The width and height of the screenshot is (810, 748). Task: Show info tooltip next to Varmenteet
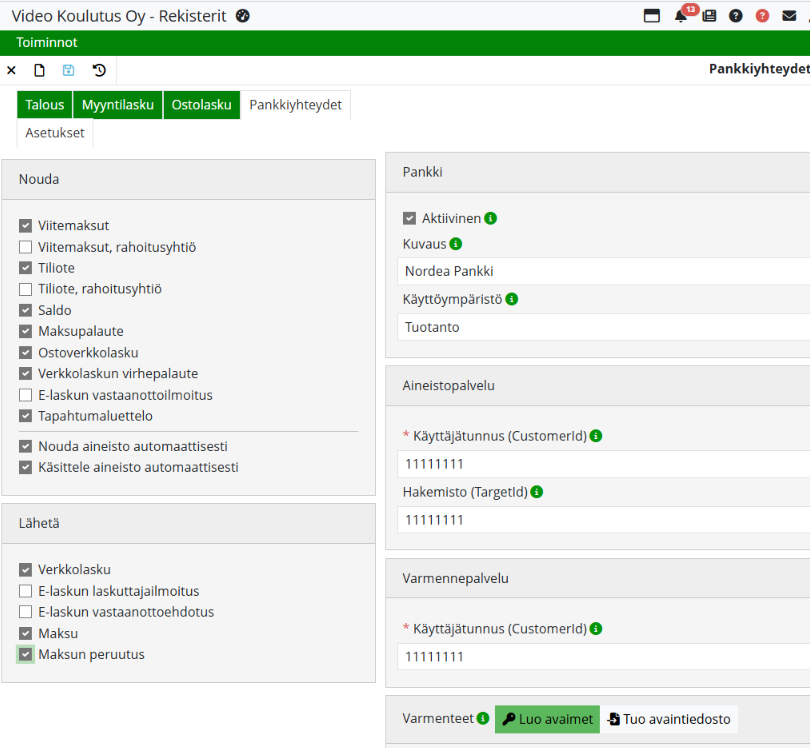(x=483, y=718)
